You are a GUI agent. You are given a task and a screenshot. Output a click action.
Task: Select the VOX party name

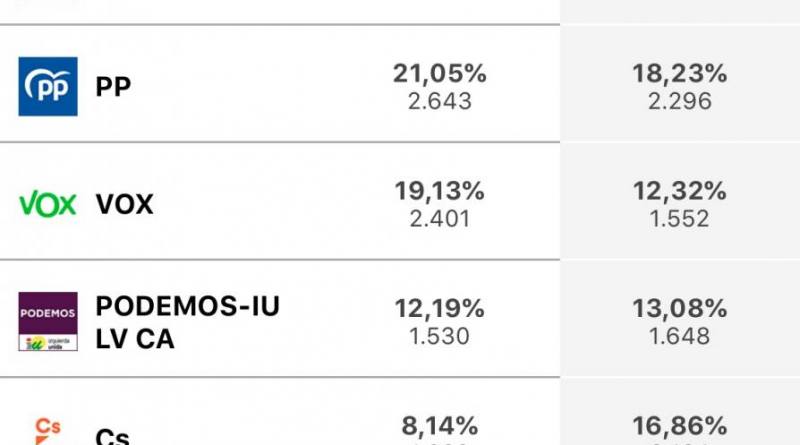tap(125, 205)
